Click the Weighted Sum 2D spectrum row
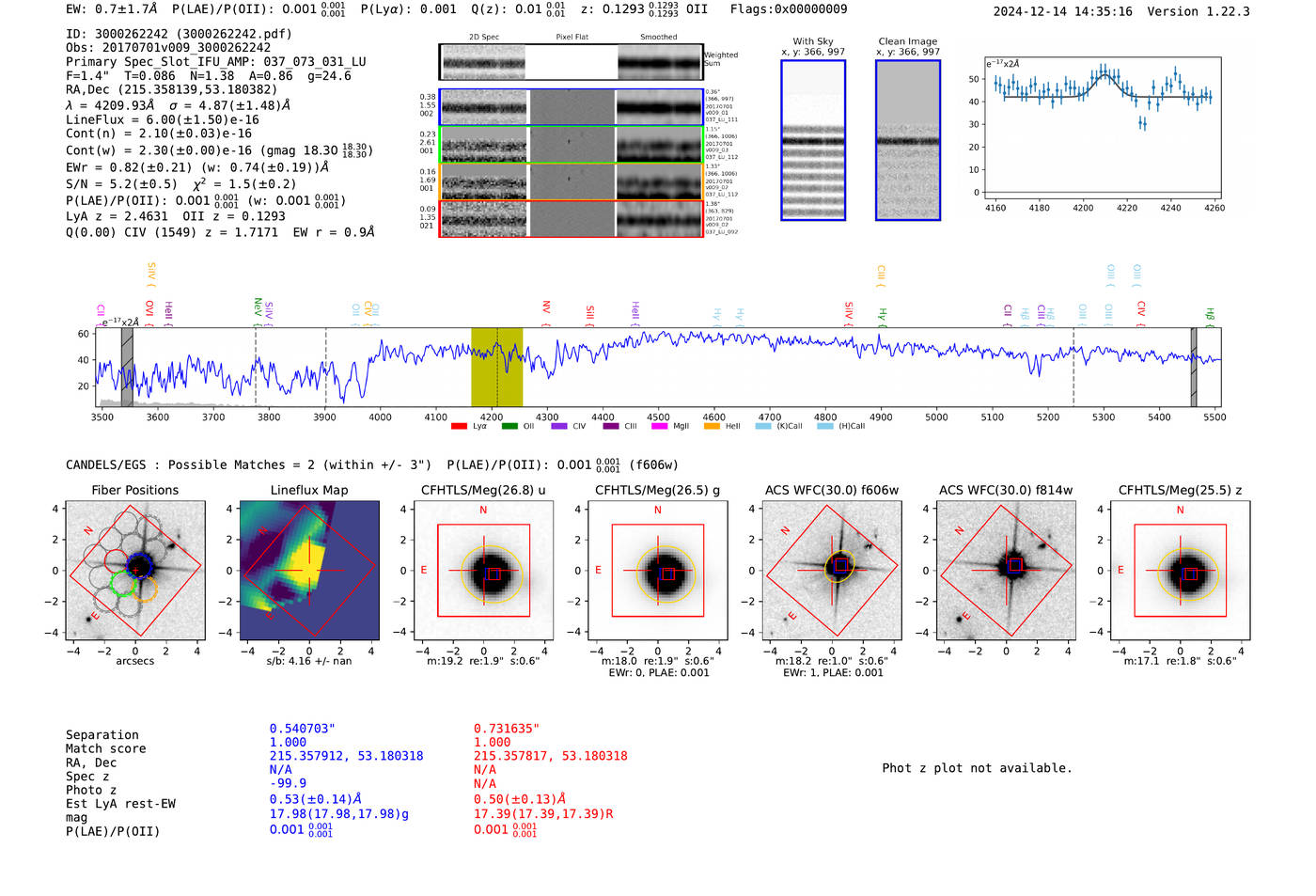The height and width of the screenshot is (896, 1316). pyautogui.click(x=571, y=62)
